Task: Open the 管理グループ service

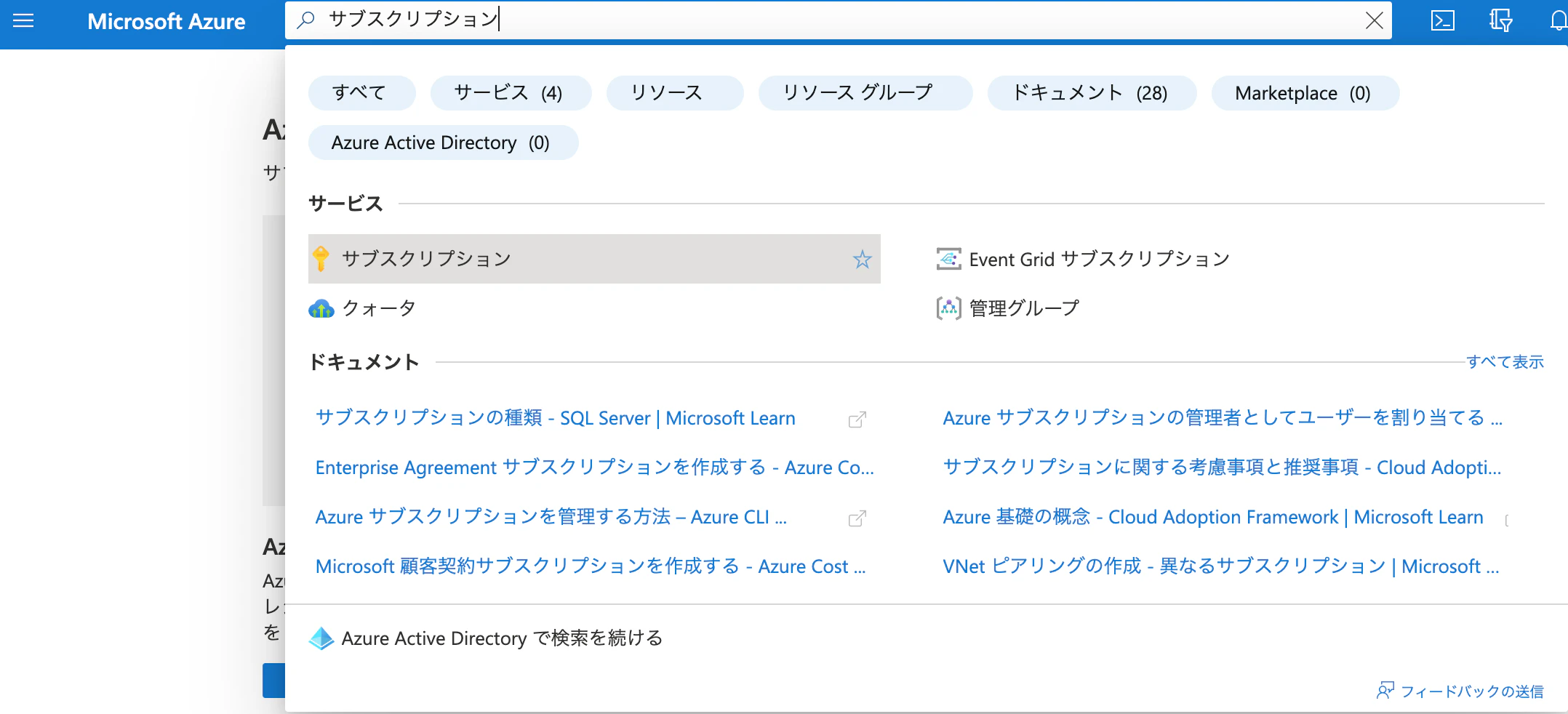Action: point(1024,308)
